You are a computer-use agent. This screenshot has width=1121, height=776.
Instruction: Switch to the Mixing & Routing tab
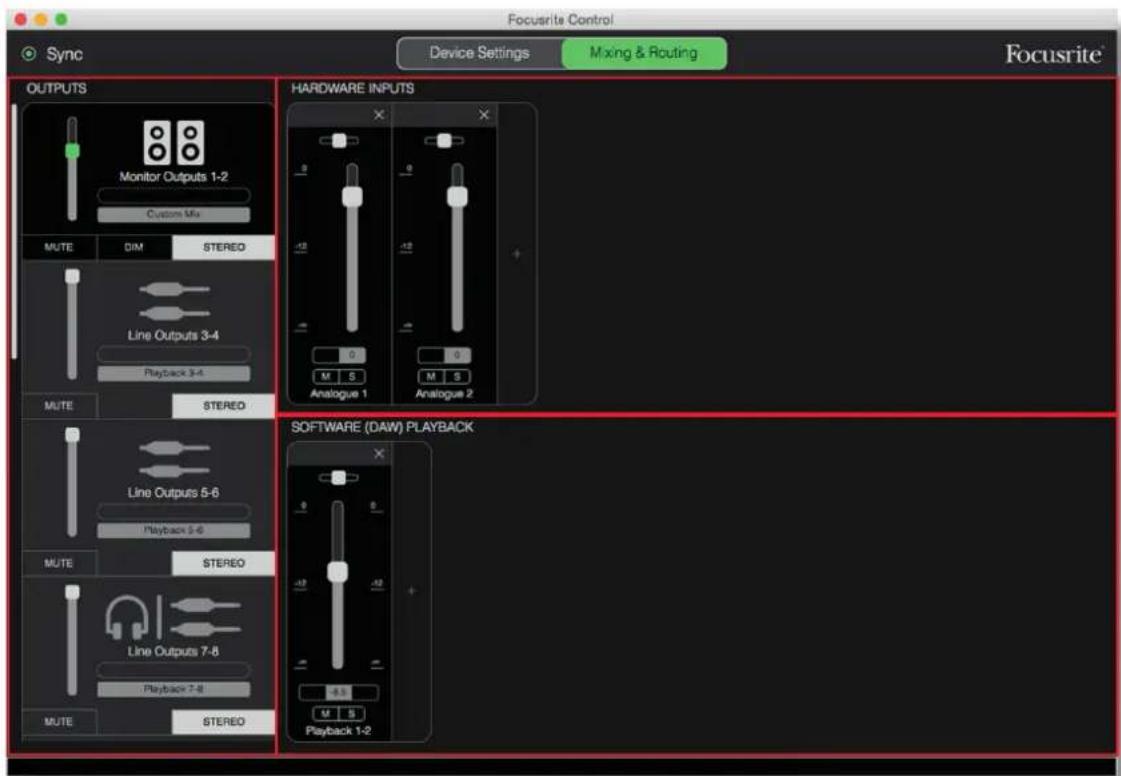point(643,53)
